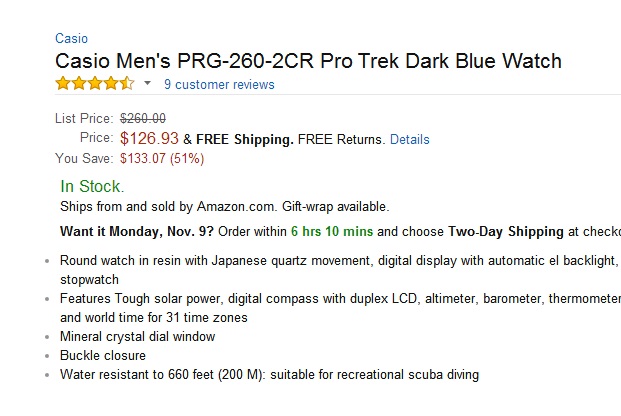Click the bold Two-Day Shipping text
Image resolution: width=621 pixels, height=416 pixels.
pos(505,231)
